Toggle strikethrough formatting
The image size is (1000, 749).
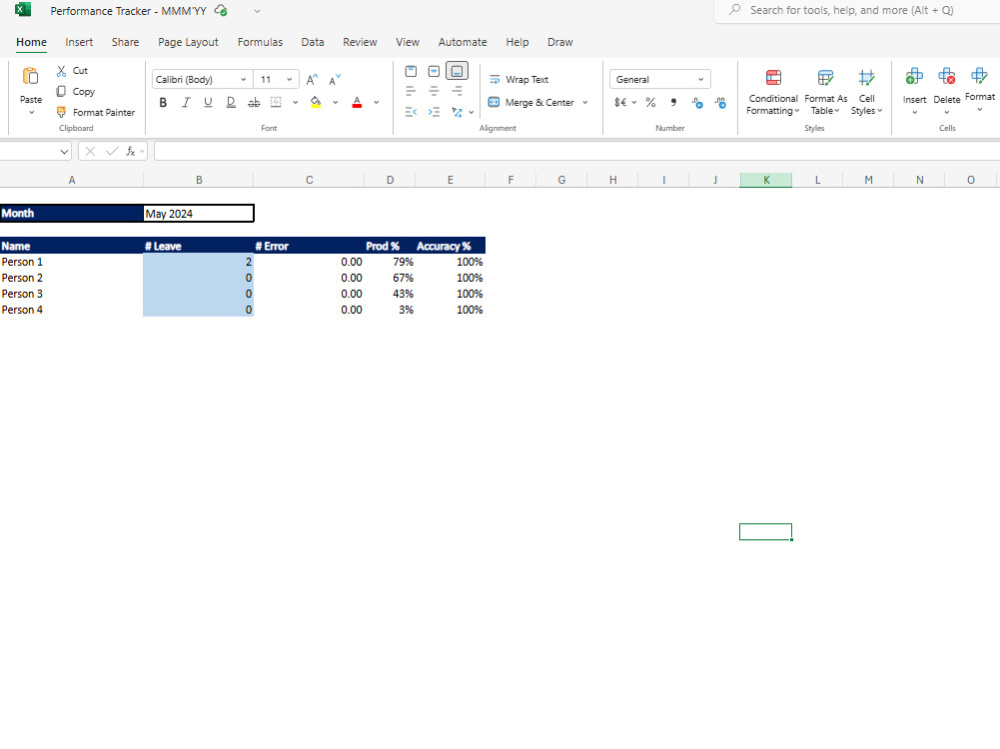click(254, 102)
